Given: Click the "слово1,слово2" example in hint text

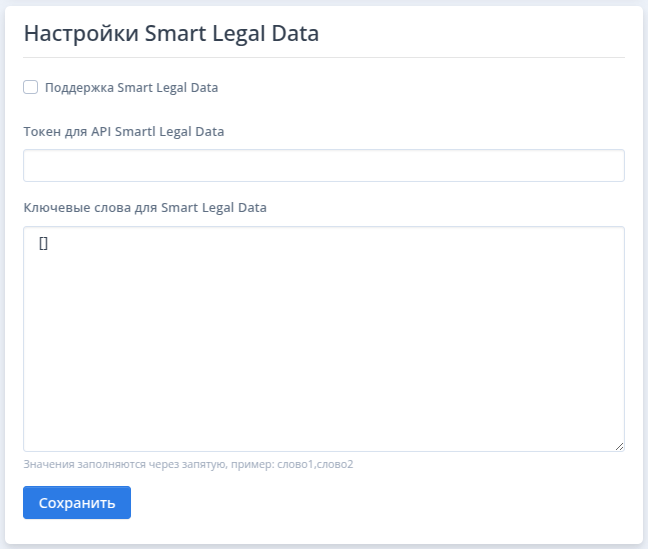Looking at the screenshot, I should tap(315, 464).
